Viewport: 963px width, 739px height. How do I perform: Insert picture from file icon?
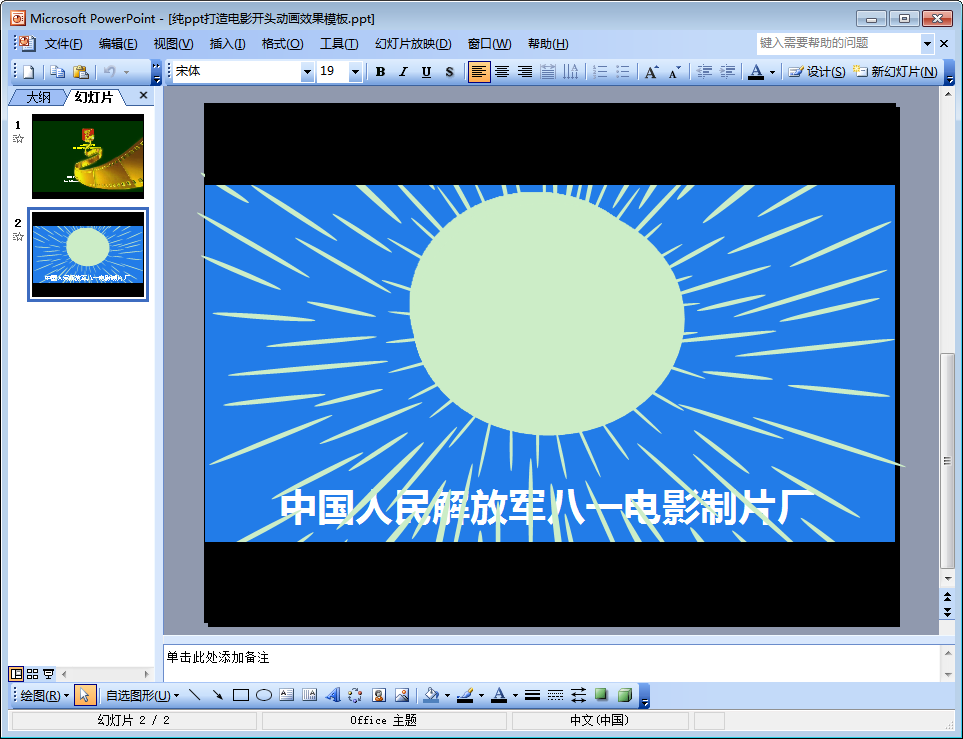pyautogui.click(x=402, y=695)
